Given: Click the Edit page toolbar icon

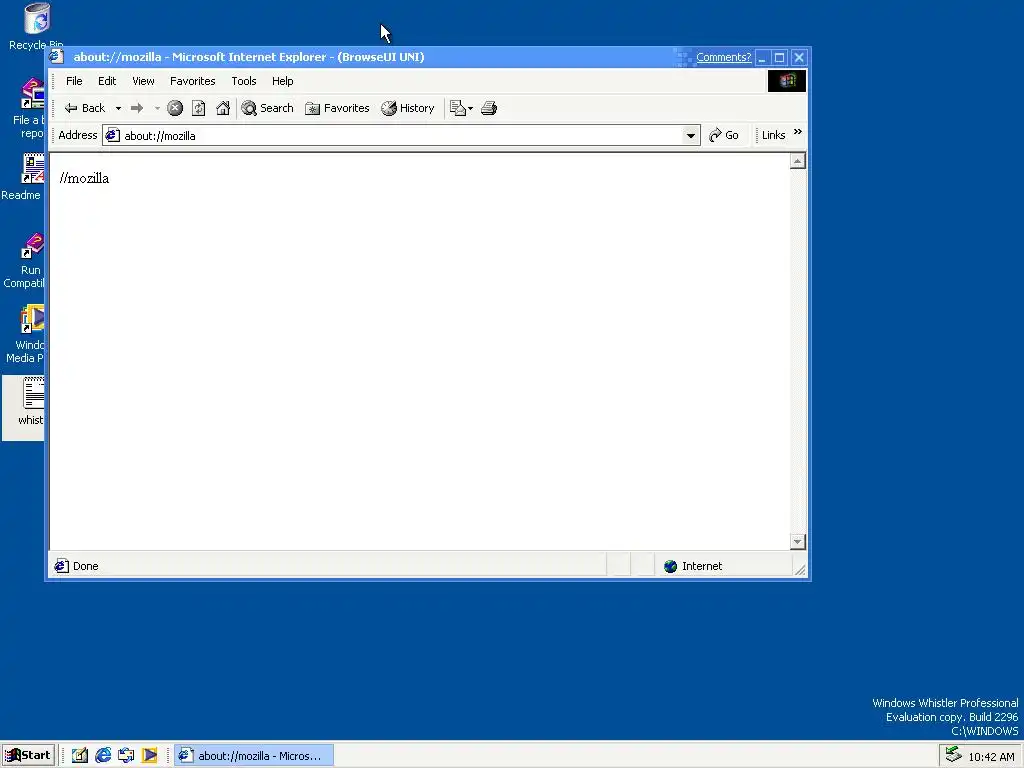Looking at the screenshot, I should click(x=458, y=108).
